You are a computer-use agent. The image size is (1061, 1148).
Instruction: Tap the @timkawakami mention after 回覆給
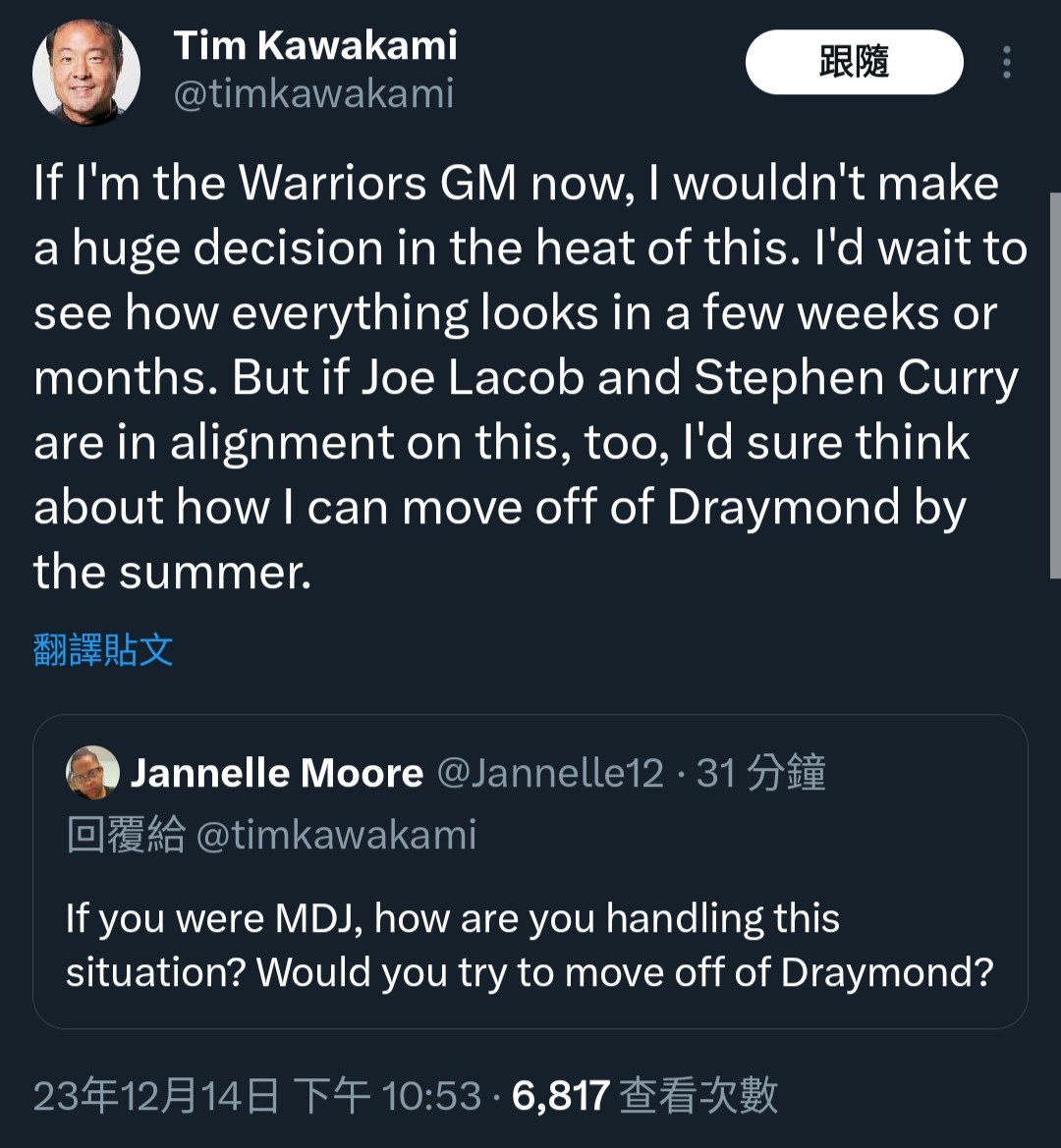tap(337, 835)
